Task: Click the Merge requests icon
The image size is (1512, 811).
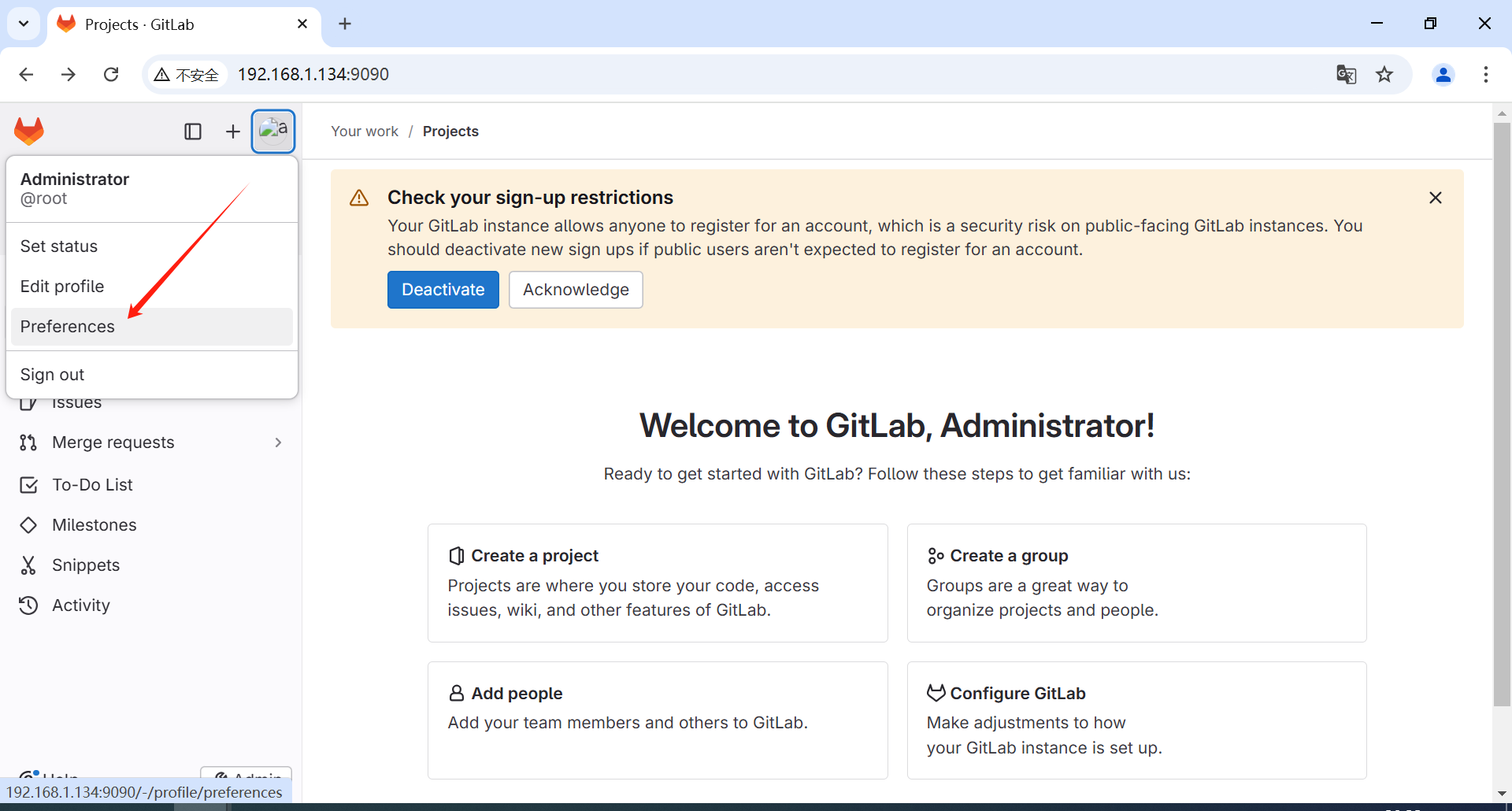Action: pyautogui.click(x=28, y=443)
